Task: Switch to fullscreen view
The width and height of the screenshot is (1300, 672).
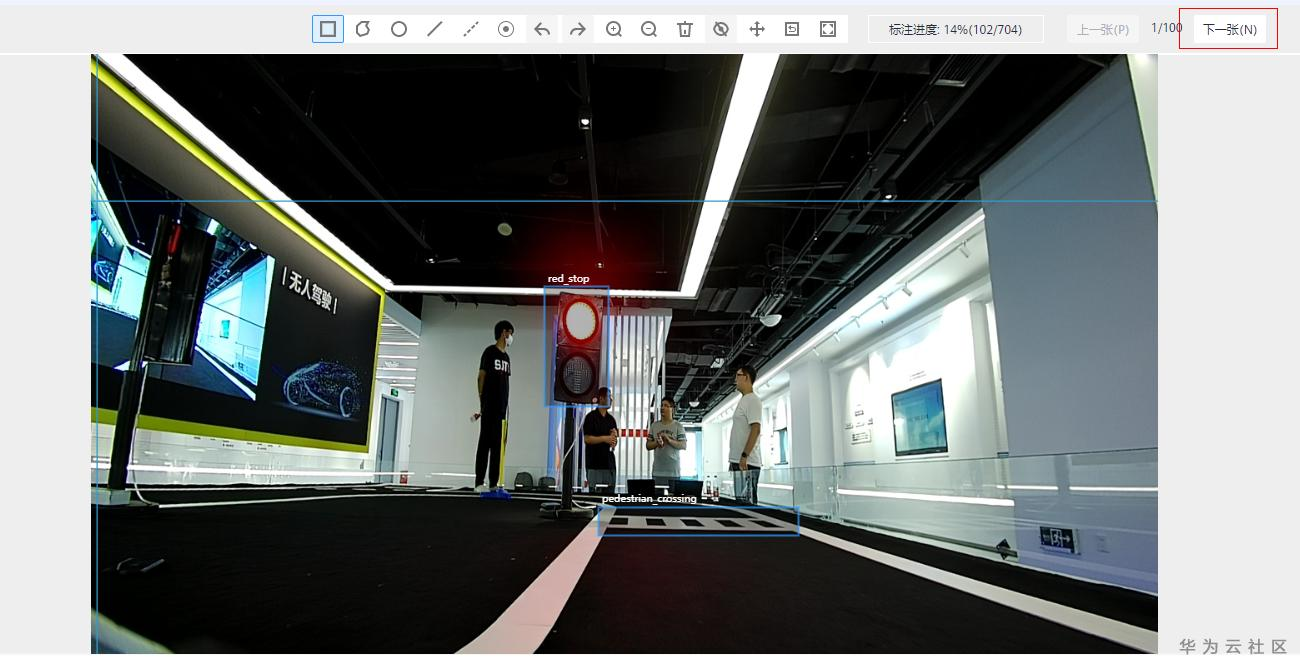Action: (828, 29)
